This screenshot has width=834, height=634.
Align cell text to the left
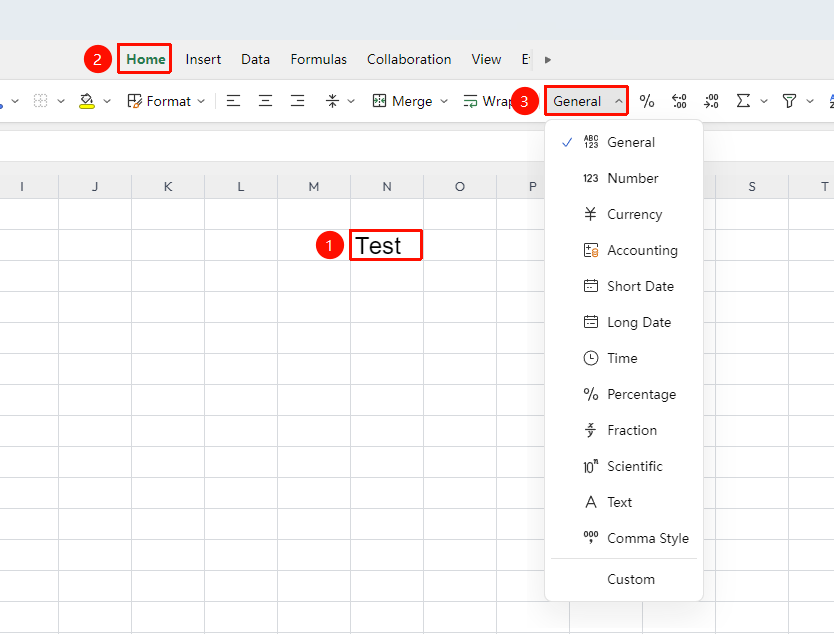(x=233, y=101)
